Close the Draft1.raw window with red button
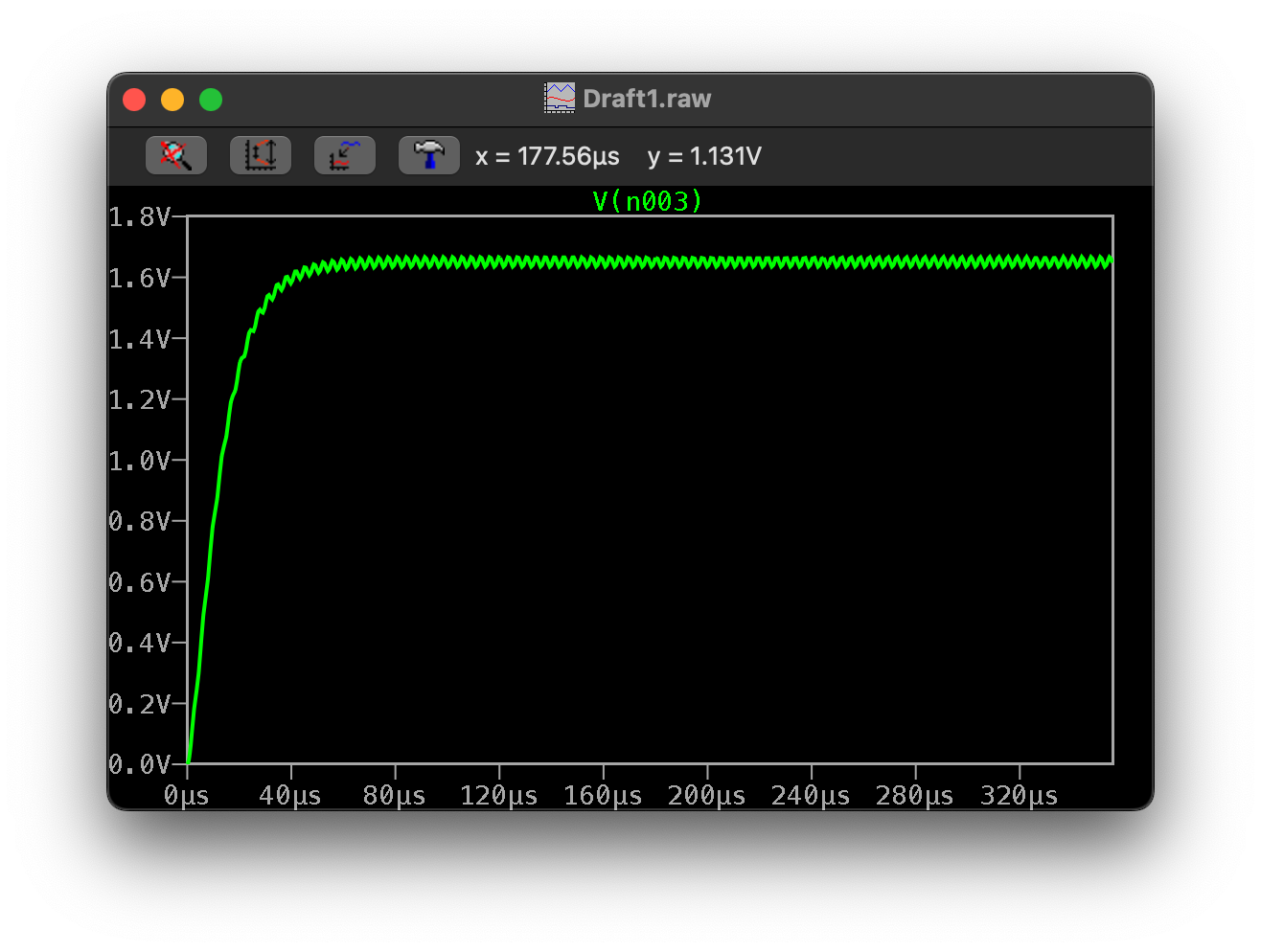The width and height of the screenshot is (1261, 952). click(x=134, y=100)
